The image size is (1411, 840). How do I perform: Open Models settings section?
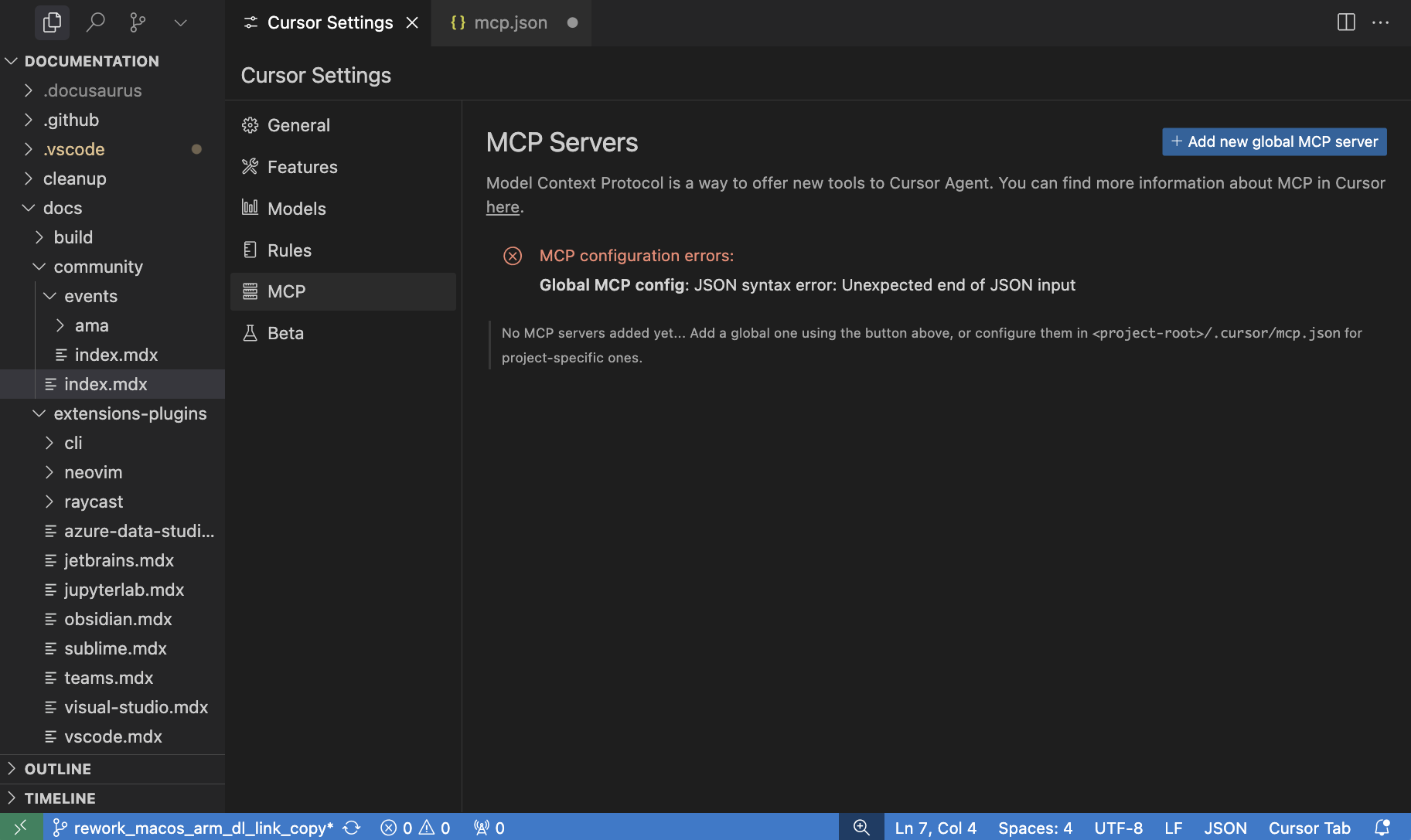[343, 209]
